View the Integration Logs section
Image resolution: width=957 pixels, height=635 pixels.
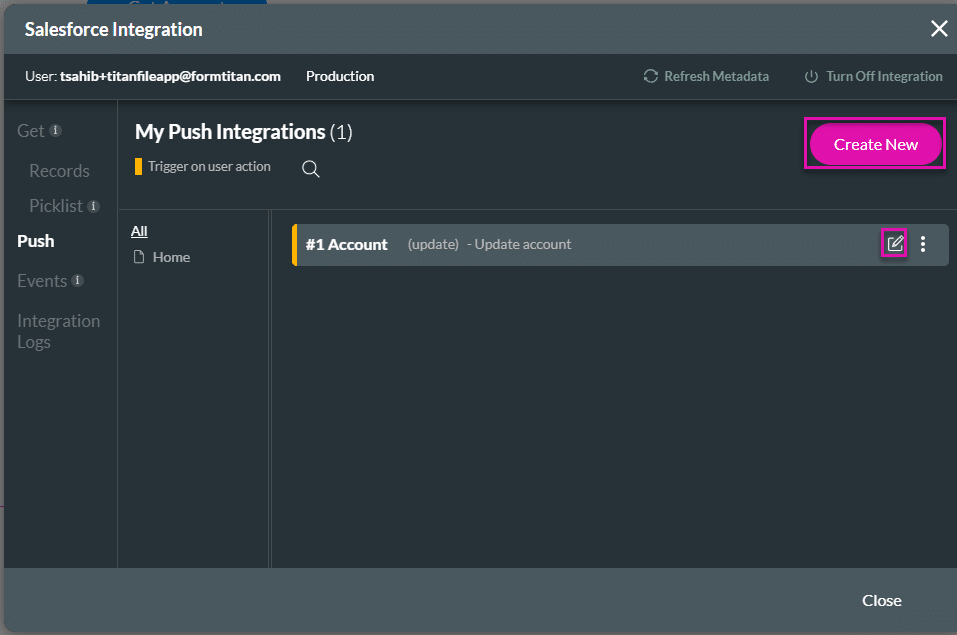(58, 330)
